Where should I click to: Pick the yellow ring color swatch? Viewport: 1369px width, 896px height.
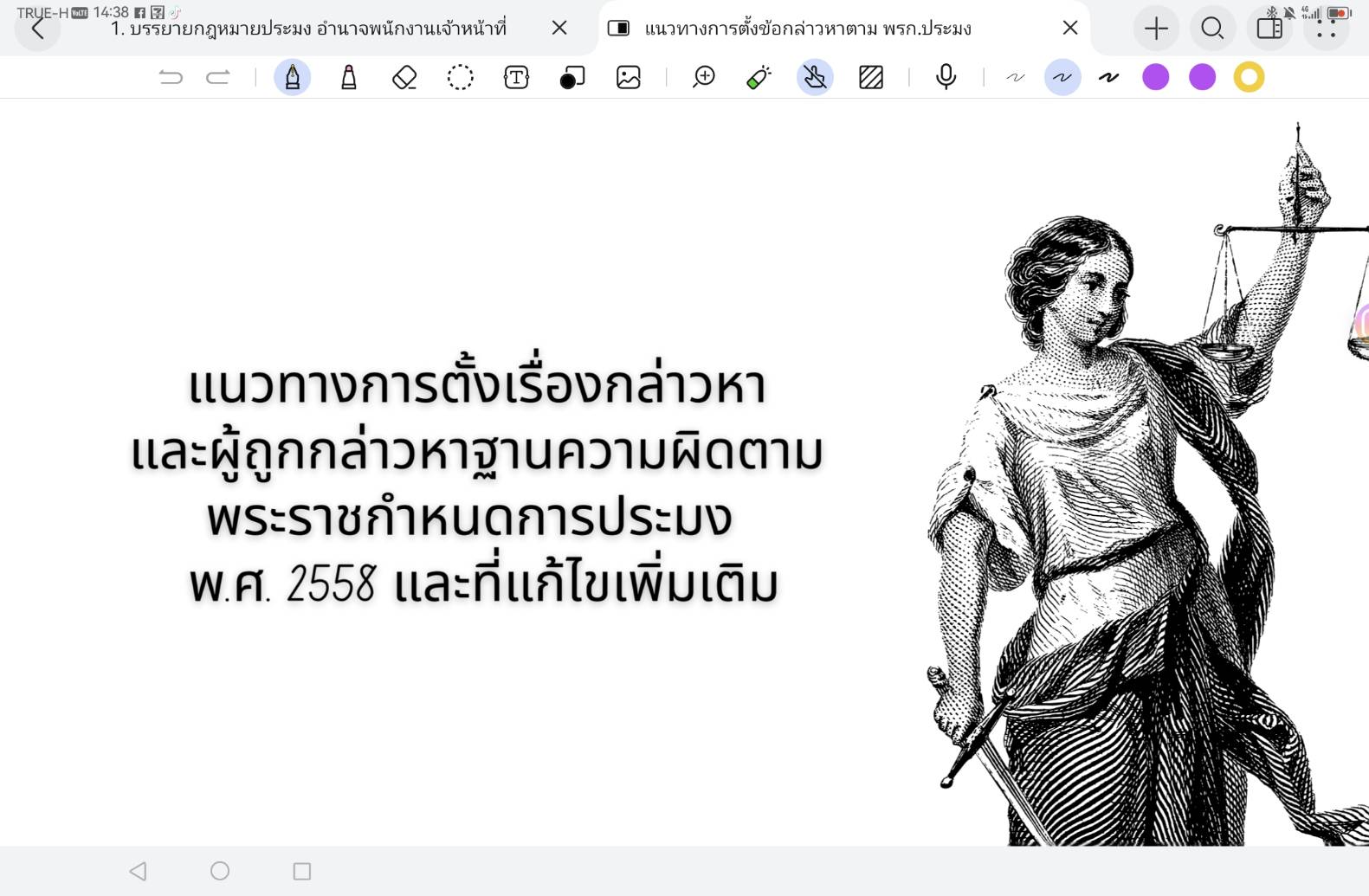click(x=1250, y=77)
